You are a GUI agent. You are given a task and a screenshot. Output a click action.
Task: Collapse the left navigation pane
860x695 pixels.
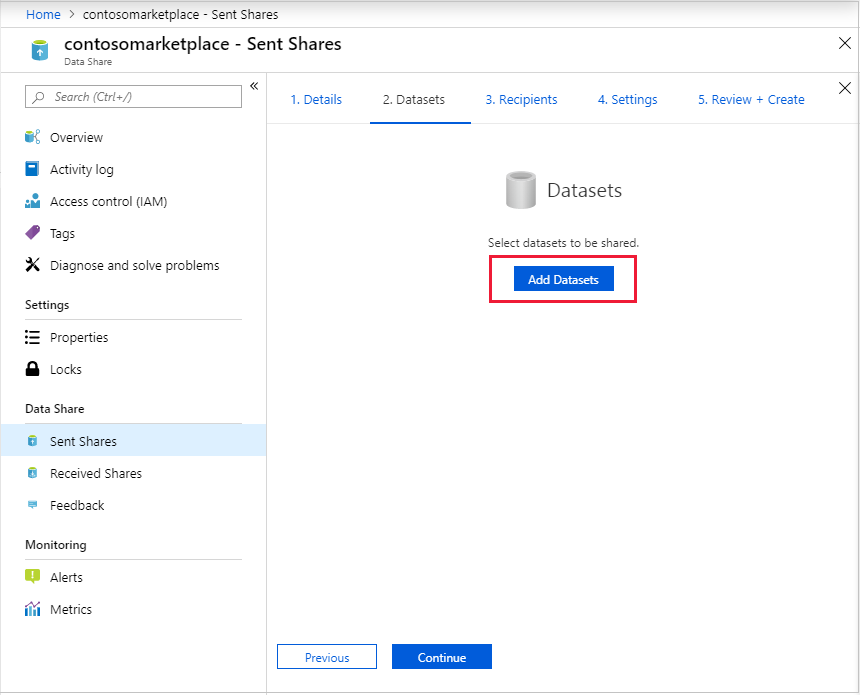point(254,86)
